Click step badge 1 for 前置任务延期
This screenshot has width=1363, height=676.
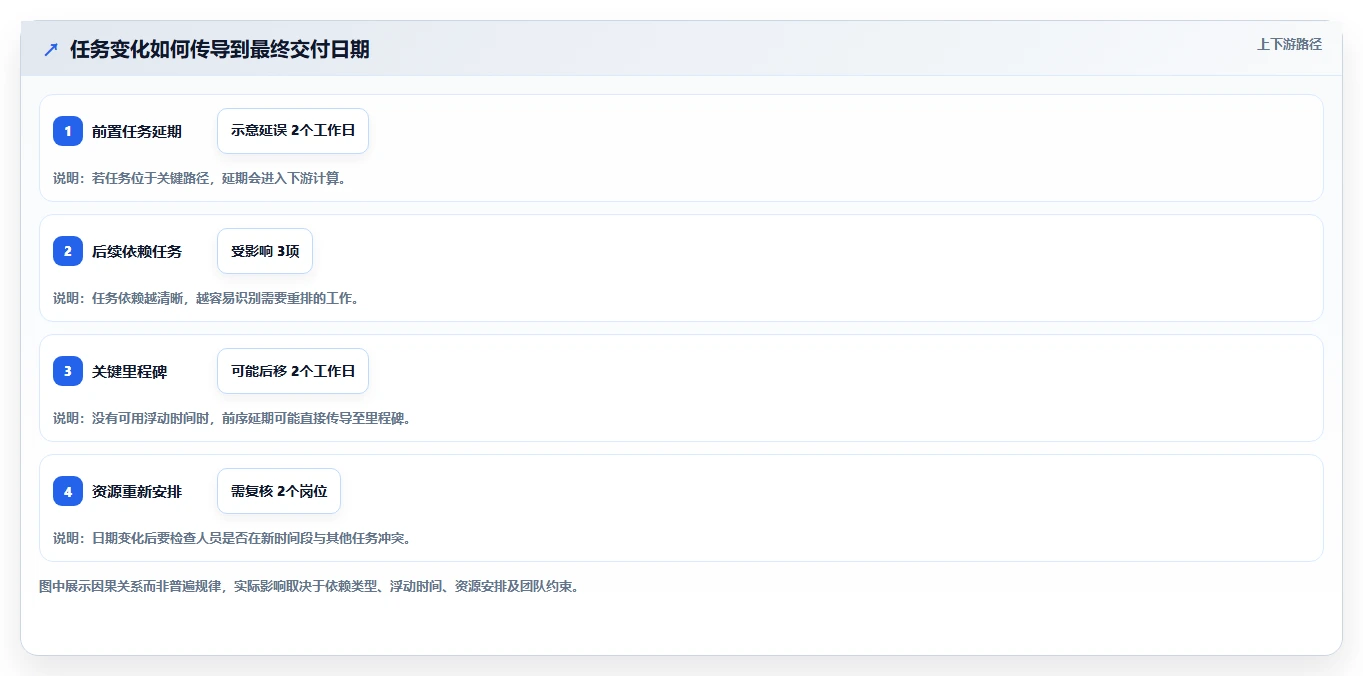click(x=68, y=131)
